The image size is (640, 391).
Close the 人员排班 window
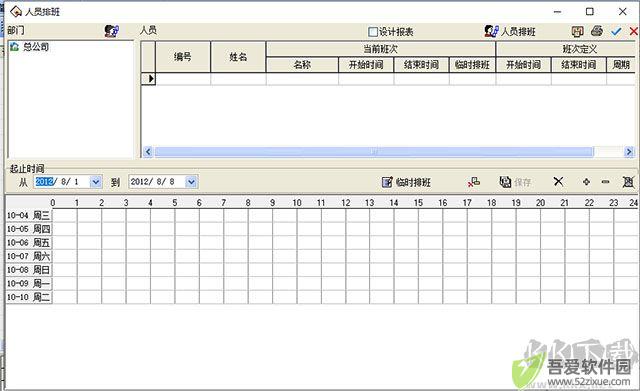coord(622,11)
